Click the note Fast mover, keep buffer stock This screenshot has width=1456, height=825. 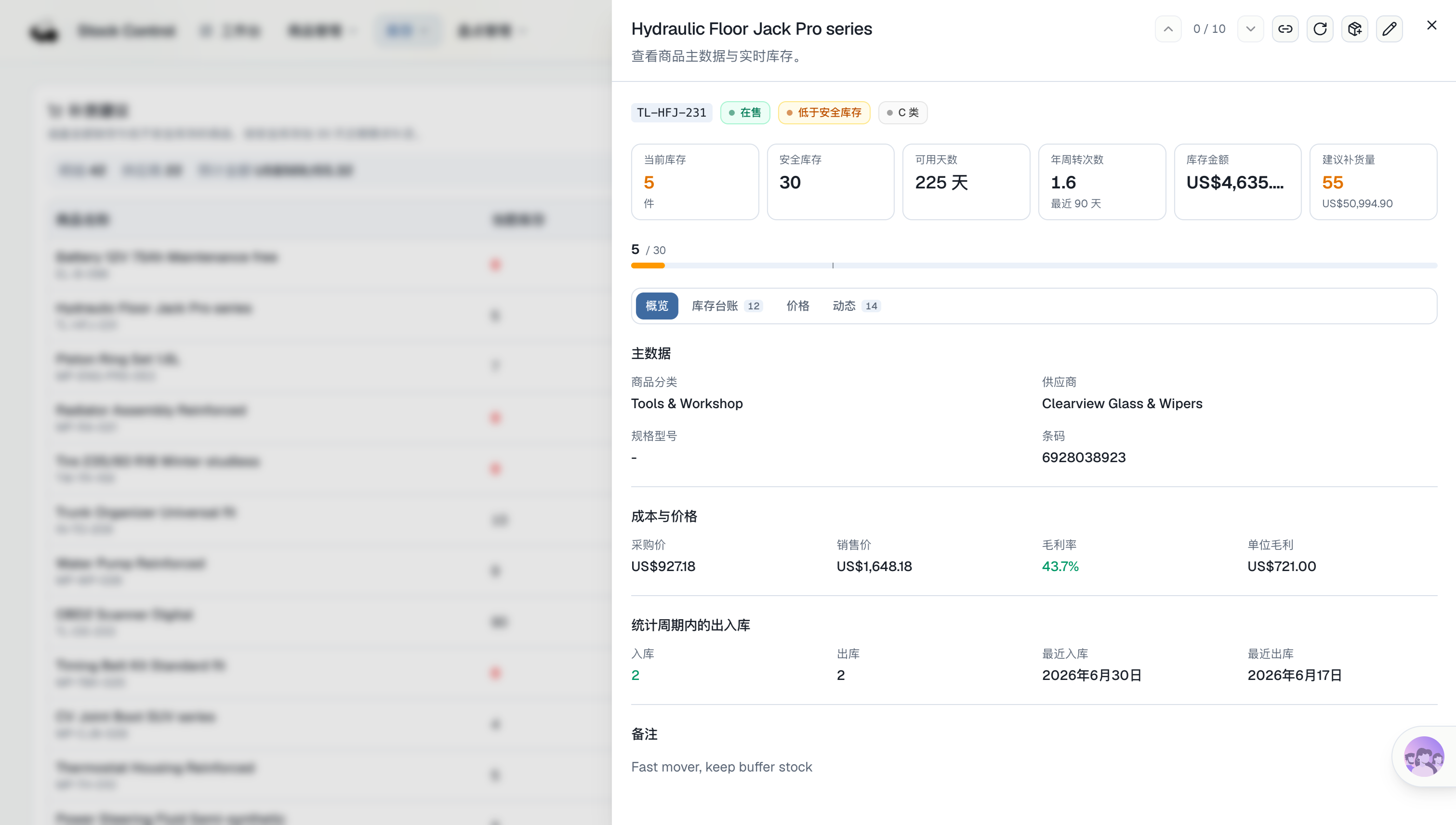tap(722, 767)
